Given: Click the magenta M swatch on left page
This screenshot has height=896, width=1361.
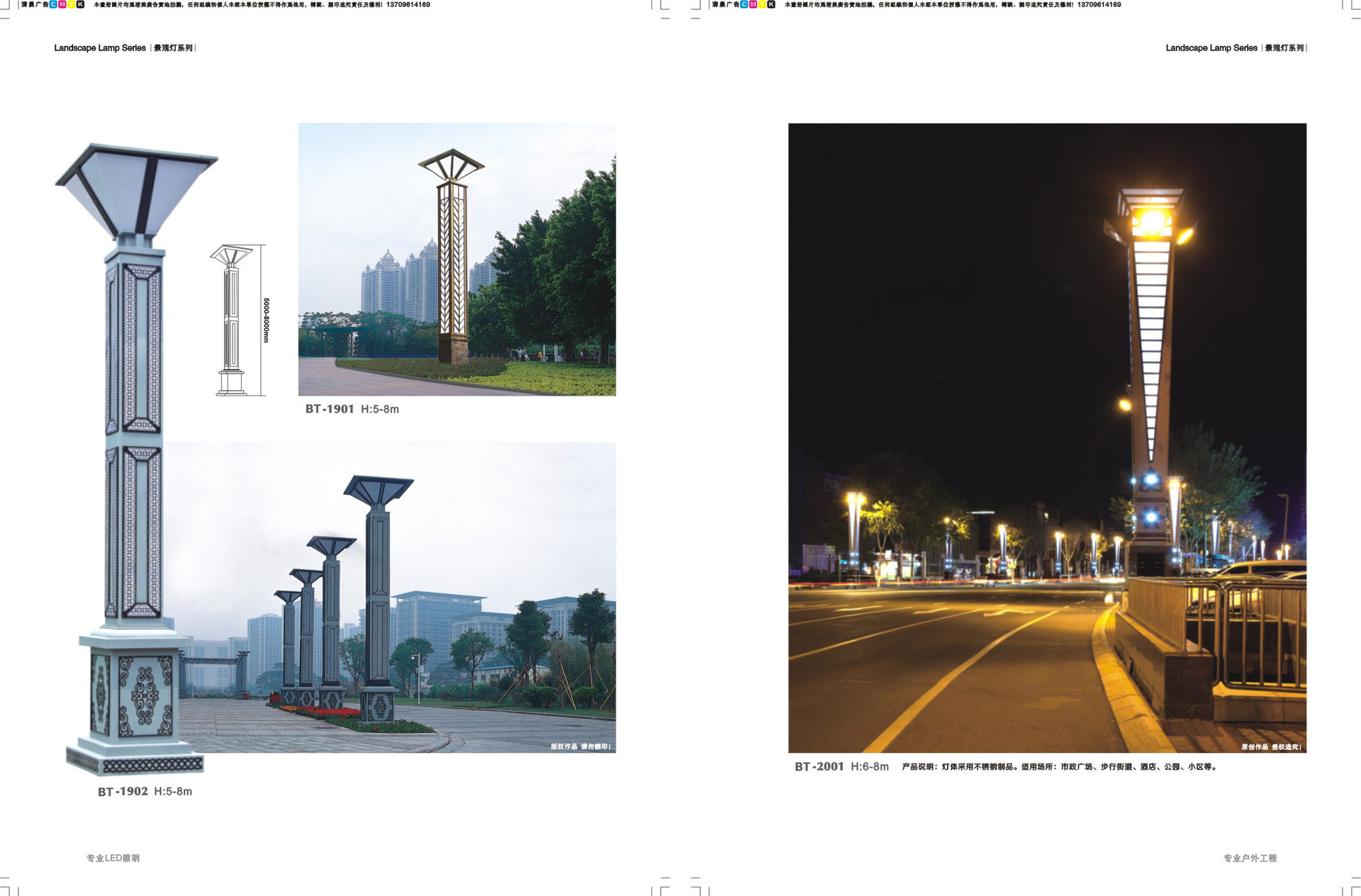Looking at the screenshot, I should pyautogui.click(x=62, y=4).
